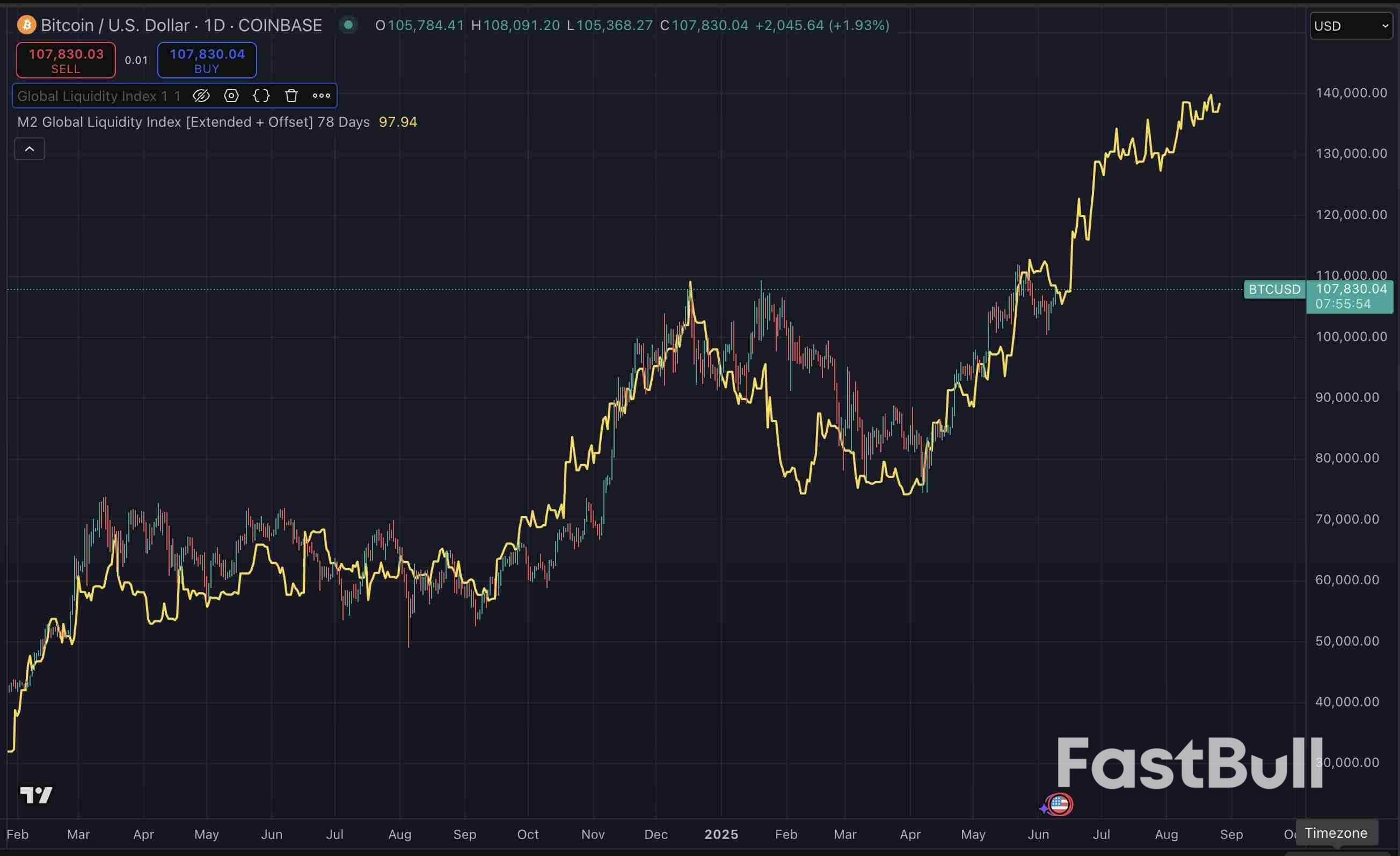Image resolution: width=1400 pixels, height=856 pixels.
Task: Click the BUY 107,830.04 button
Action: (207, 60)
